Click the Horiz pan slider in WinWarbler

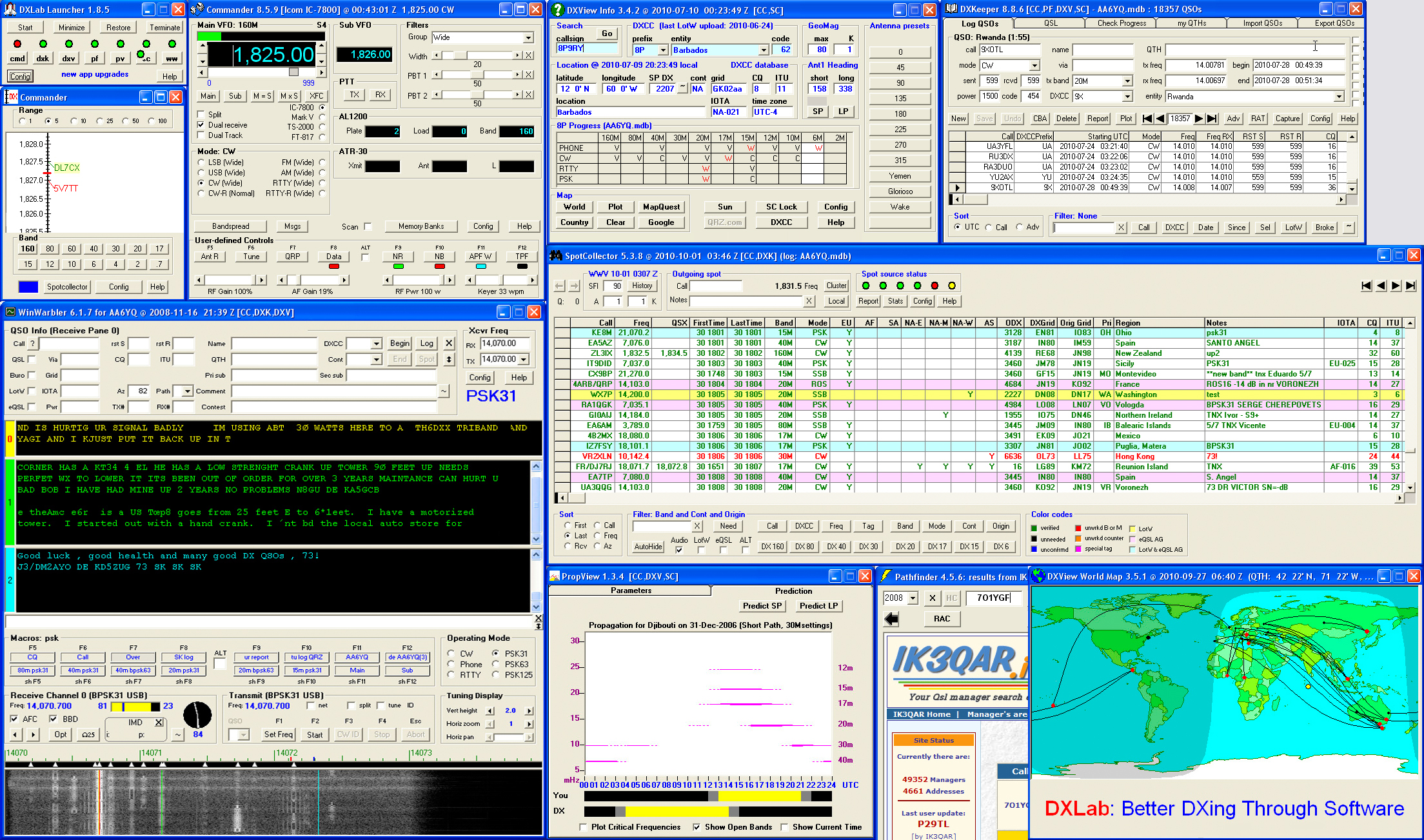[x=509, y=737]
